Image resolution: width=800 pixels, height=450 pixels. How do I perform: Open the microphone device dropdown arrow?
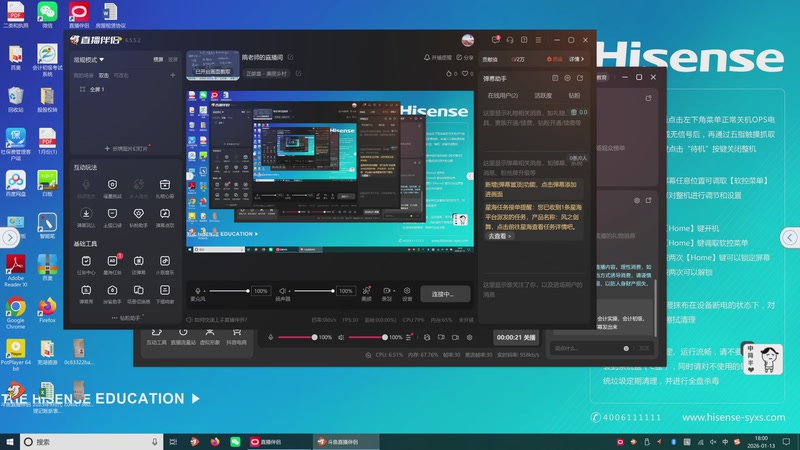[204, 291]
